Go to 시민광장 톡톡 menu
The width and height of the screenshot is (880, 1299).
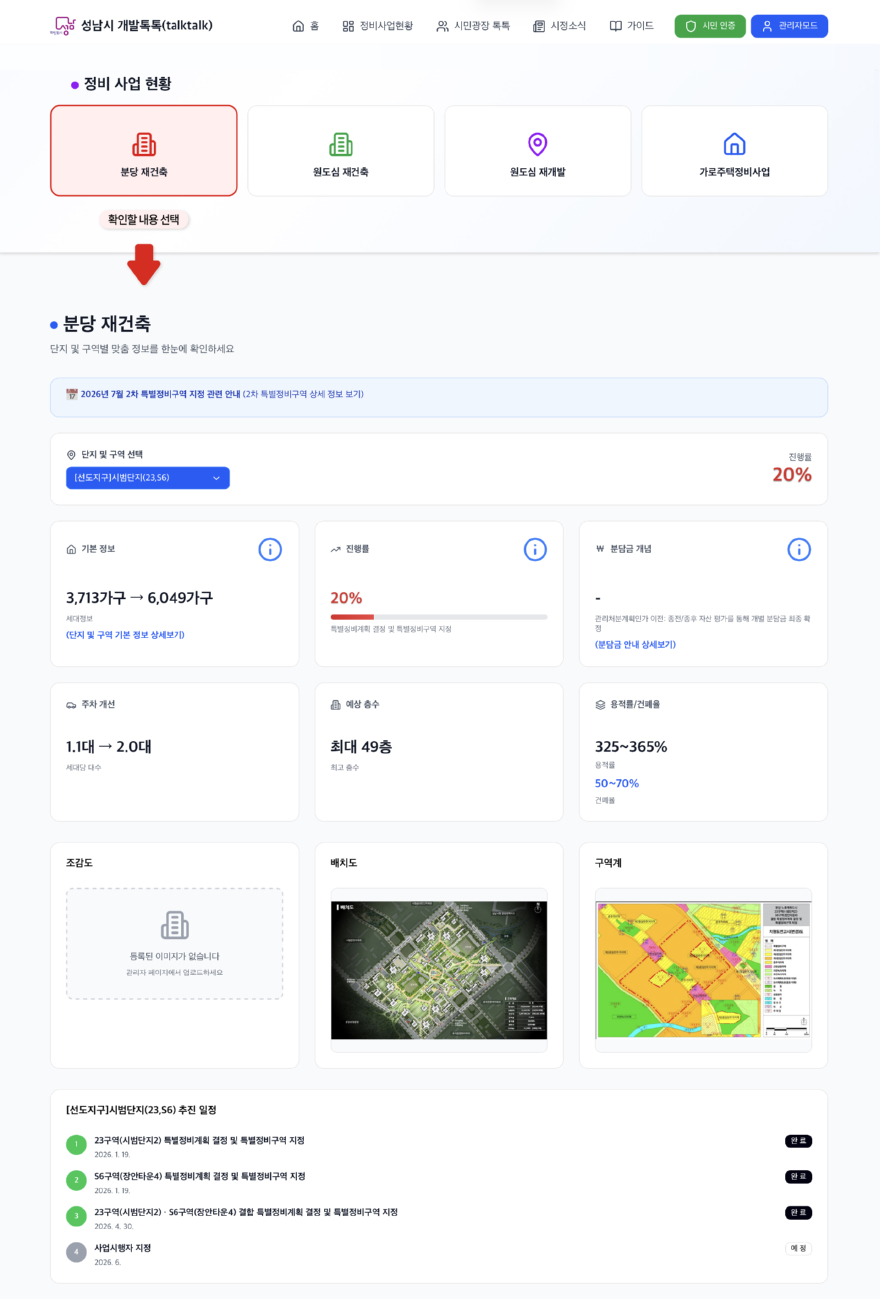(x=473, y=26)
